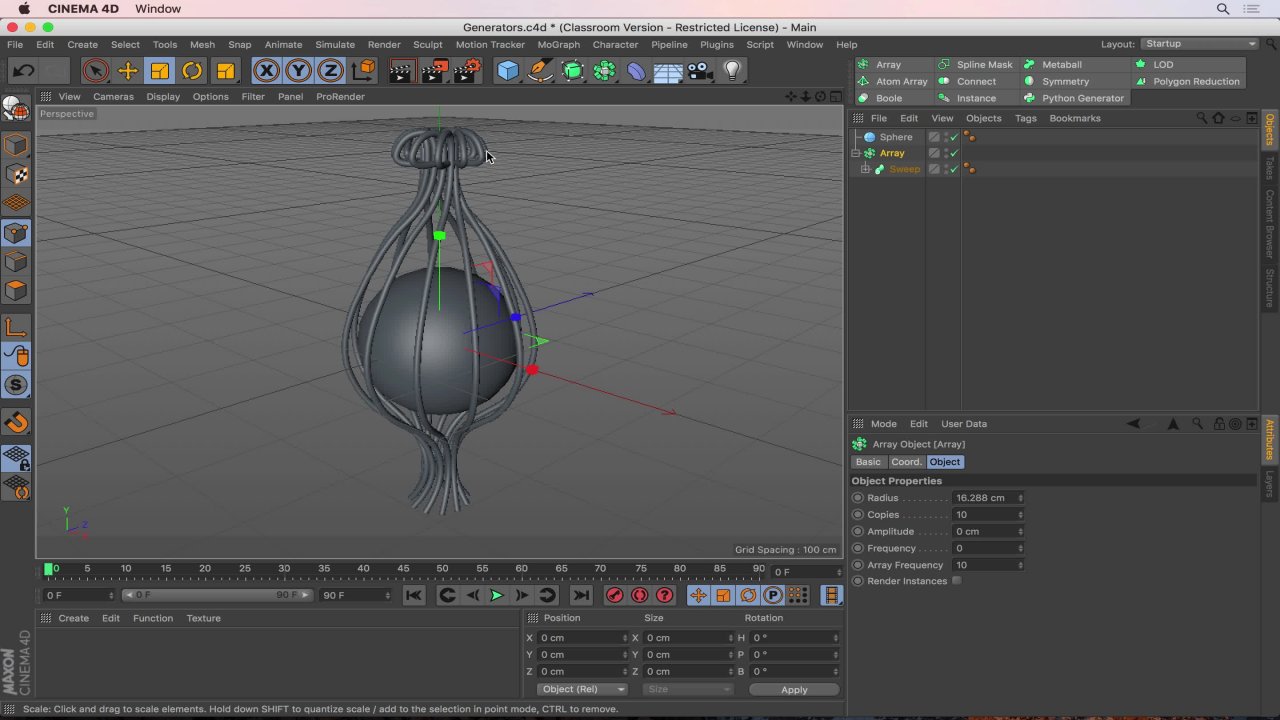Select Edges mode icon
Screen dimensions: 1280x720
pos(16,262)
